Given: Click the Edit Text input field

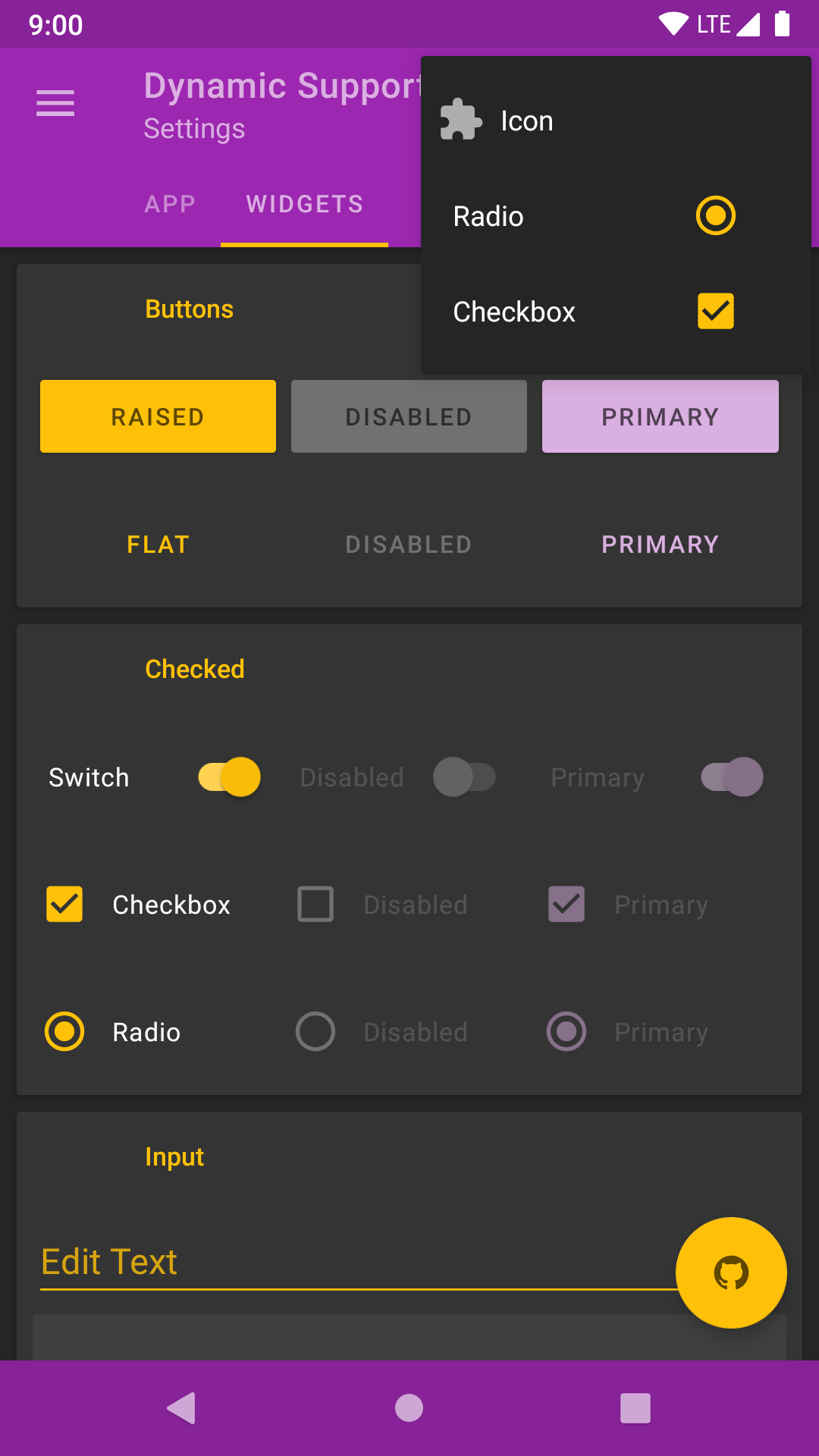Looking at the screenshot, I should point(303,1261).
